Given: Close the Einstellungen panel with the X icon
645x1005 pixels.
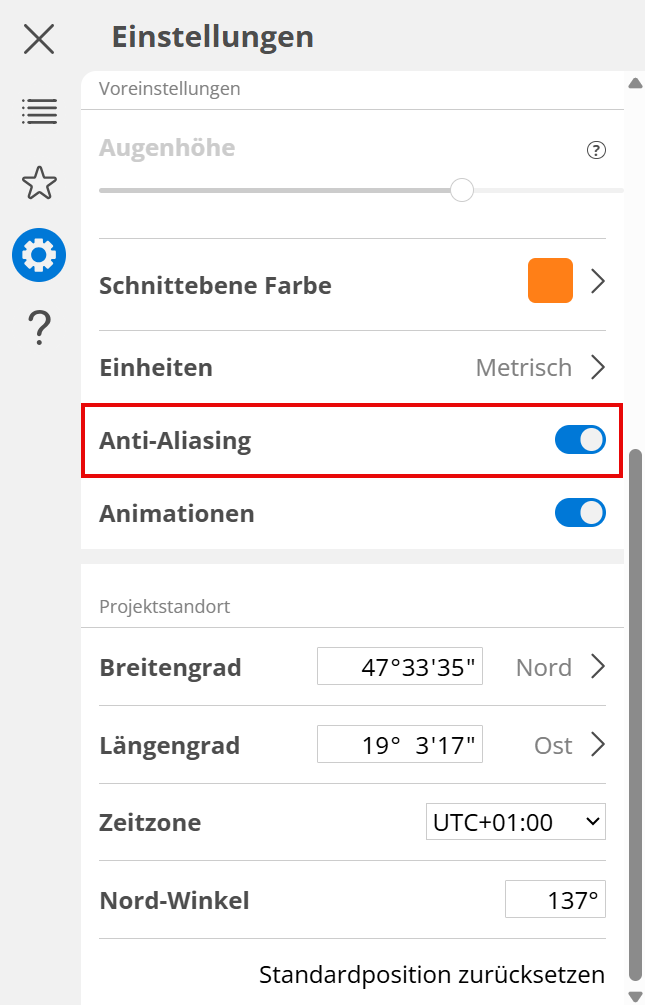Looking at the screenshot, I should (39, 39).
